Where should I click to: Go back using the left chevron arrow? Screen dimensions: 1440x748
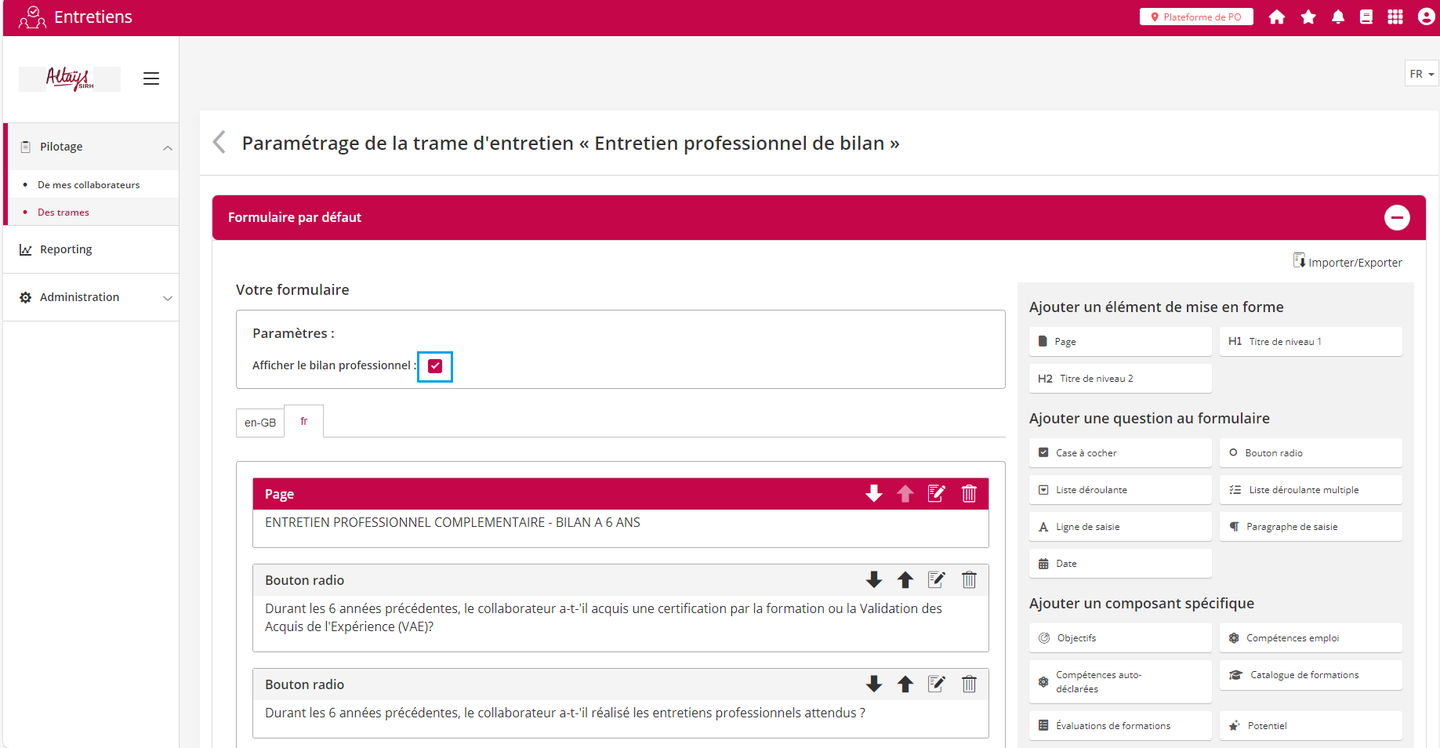click(x=220, y=143)
